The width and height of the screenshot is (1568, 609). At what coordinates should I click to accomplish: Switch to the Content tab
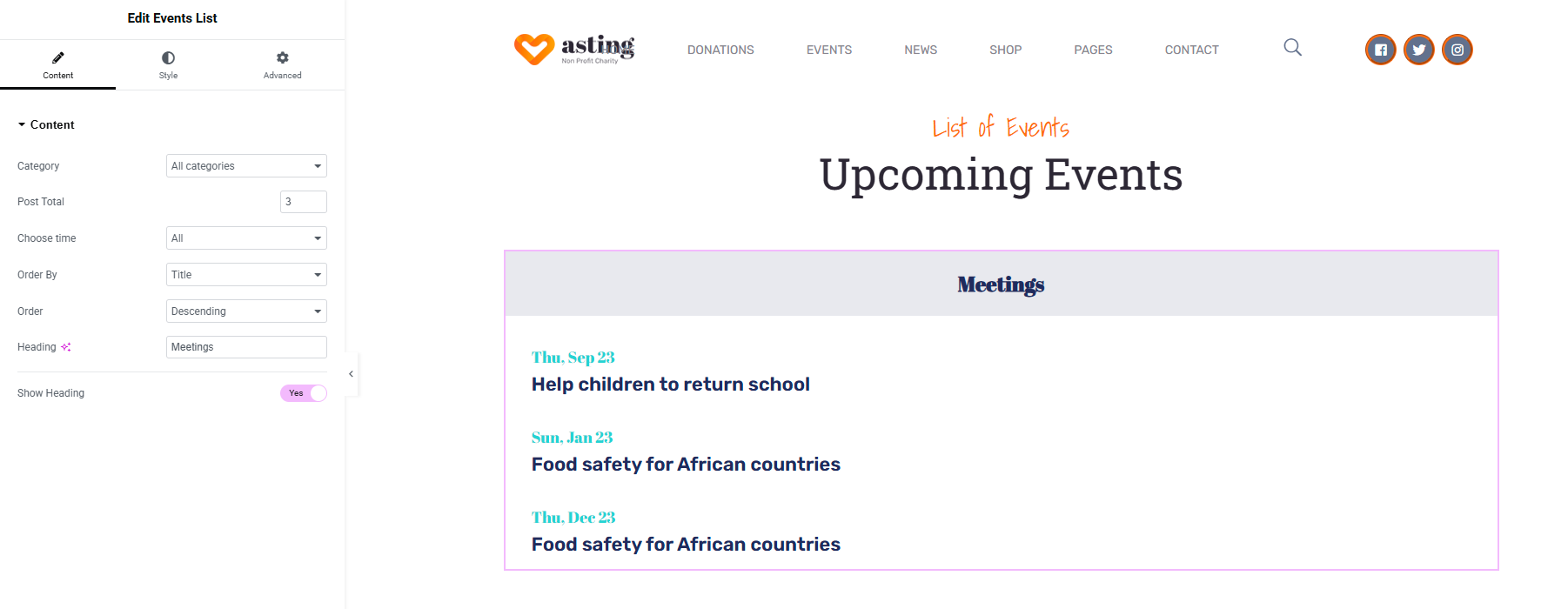(x=57, y=65)
